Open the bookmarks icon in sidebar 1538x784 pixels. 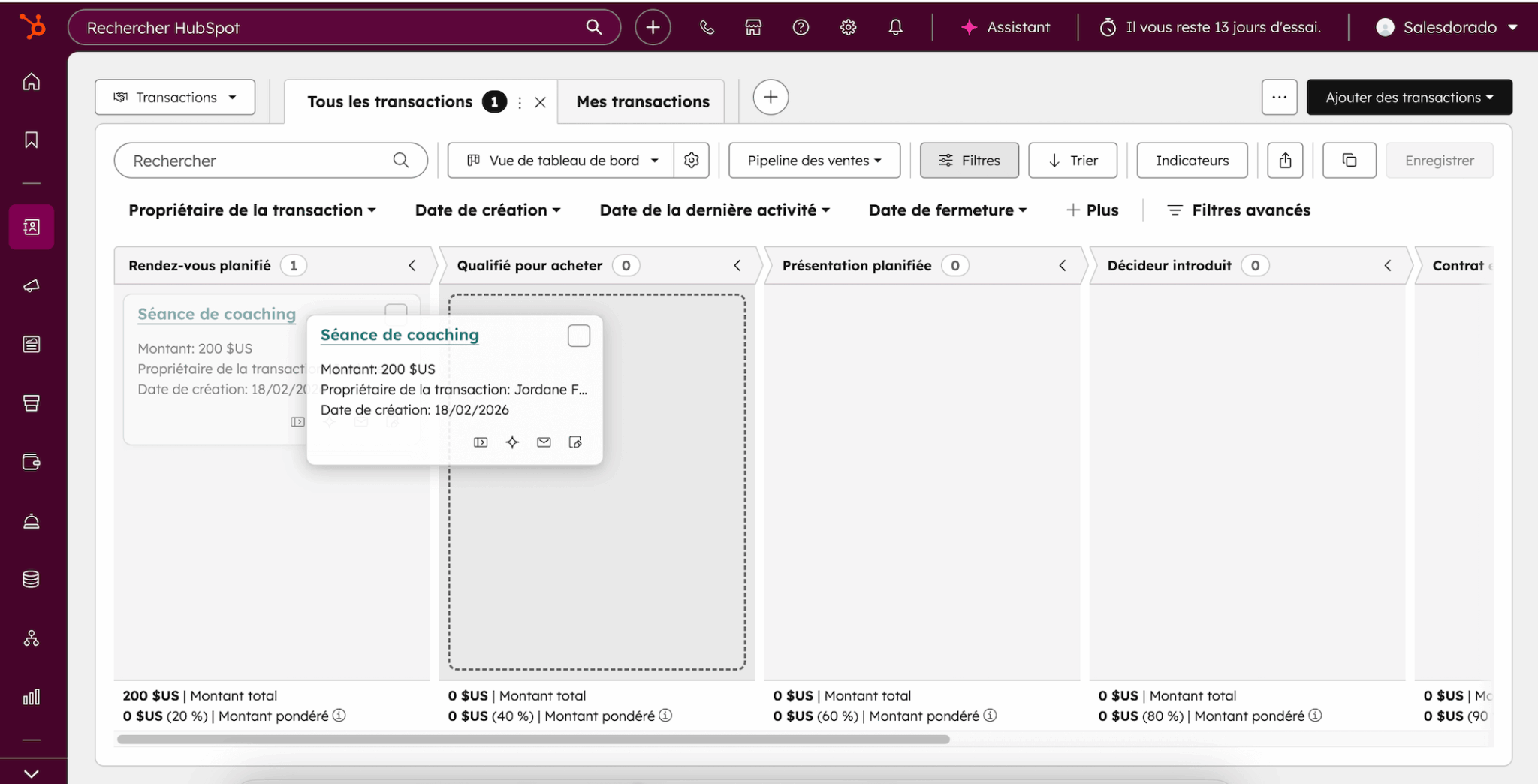tap(32, 140)
